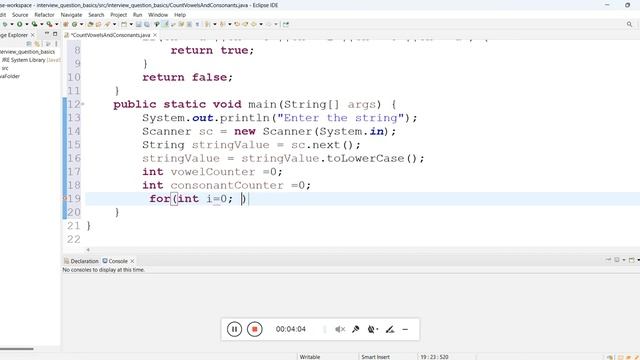The width and height of the screenshot is (640, 360).
Task: Stop the screen recording
Action: coord(254,329)
